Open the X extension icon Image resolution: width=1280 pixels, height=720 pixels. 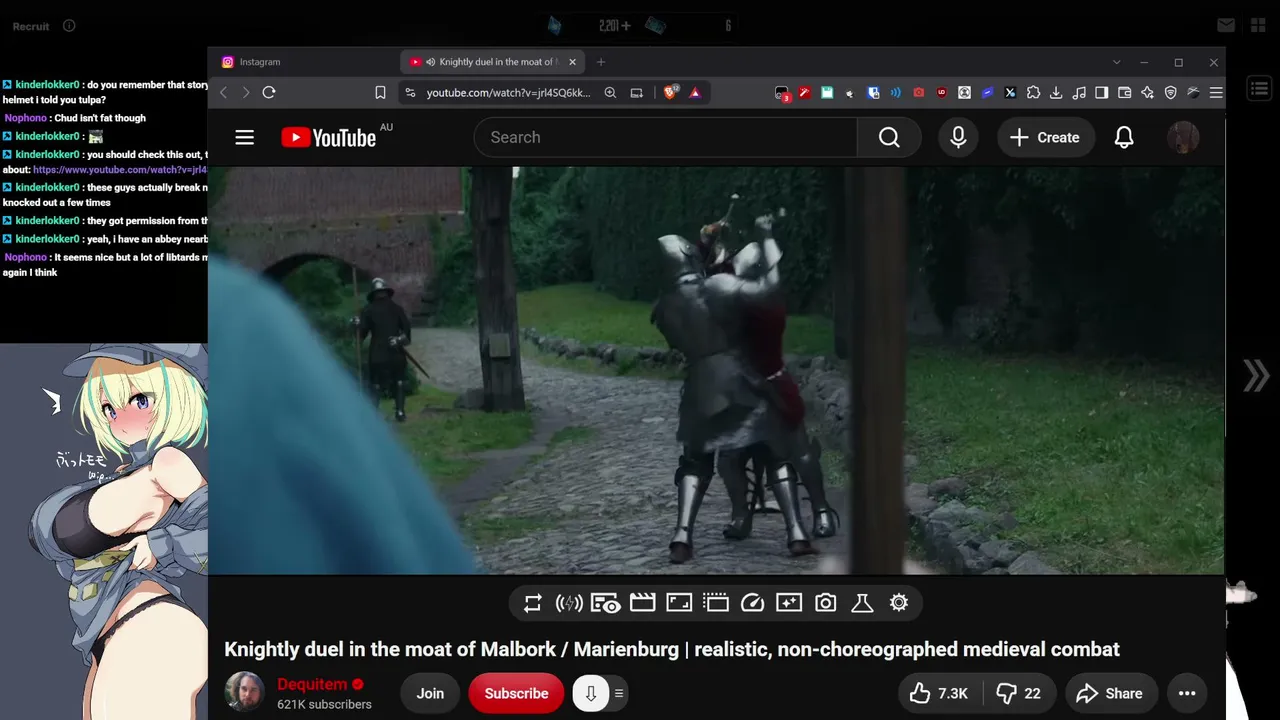[x=1010, y=93]
